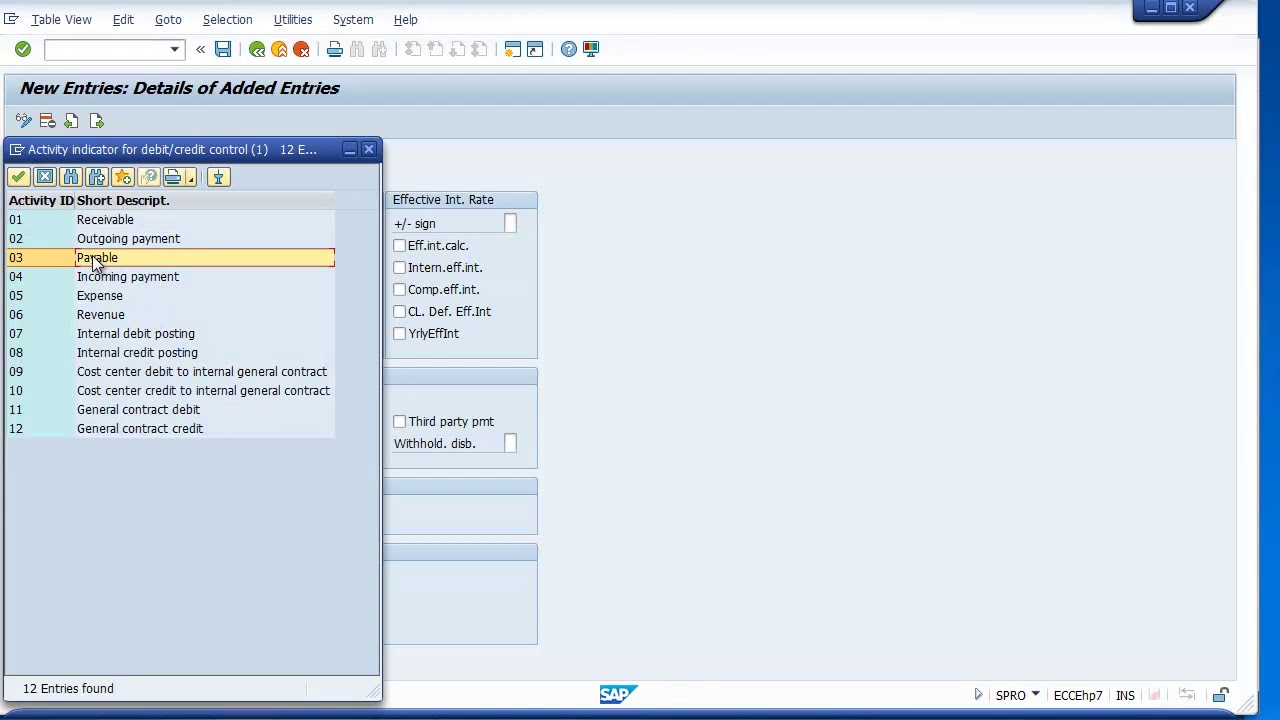The width and height of the screenshot is (1280, 720).
Task: Open the Edit menu
Action: [123, 19]
